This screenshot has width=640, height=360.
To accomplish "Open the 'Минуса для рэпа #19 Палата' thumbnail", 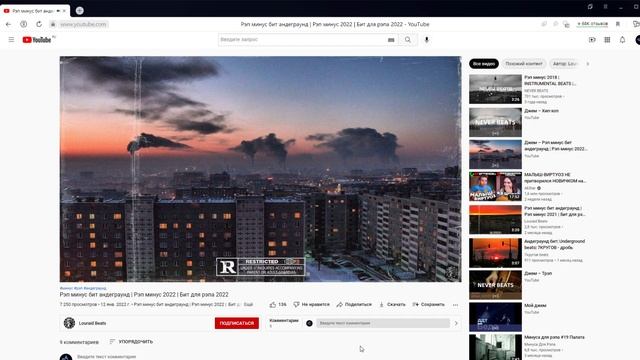I will click(495, 347).
